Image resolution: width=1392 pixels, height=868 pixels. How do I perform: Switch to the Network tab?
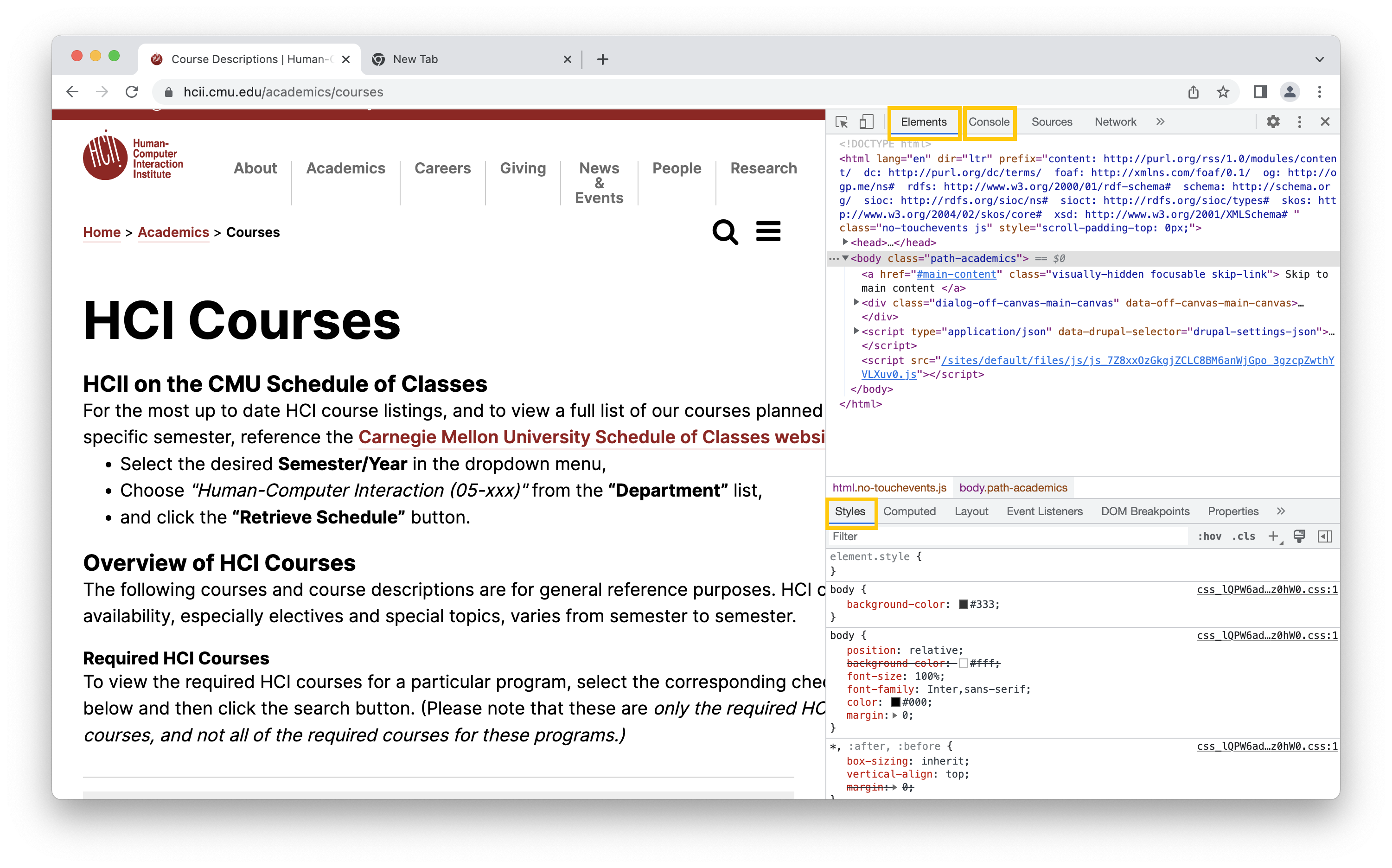[1115, 121]
